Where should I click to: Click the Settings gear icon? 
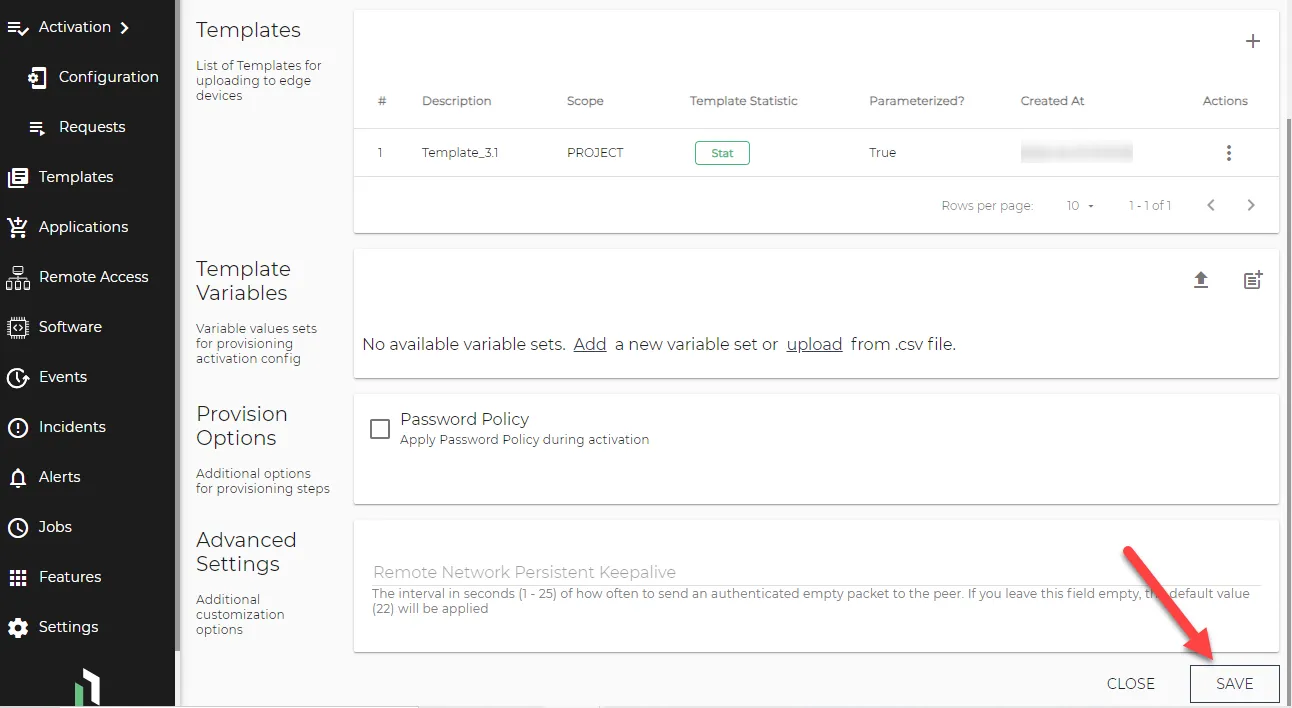[x=18, y=628]
